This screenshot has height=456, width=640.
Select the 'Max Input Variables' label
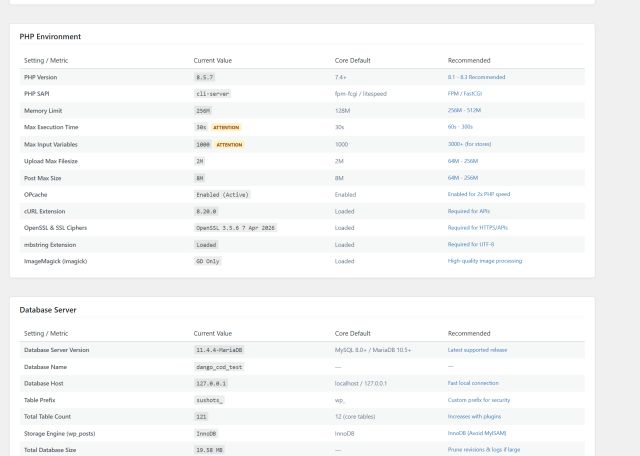tap(51, 145)
